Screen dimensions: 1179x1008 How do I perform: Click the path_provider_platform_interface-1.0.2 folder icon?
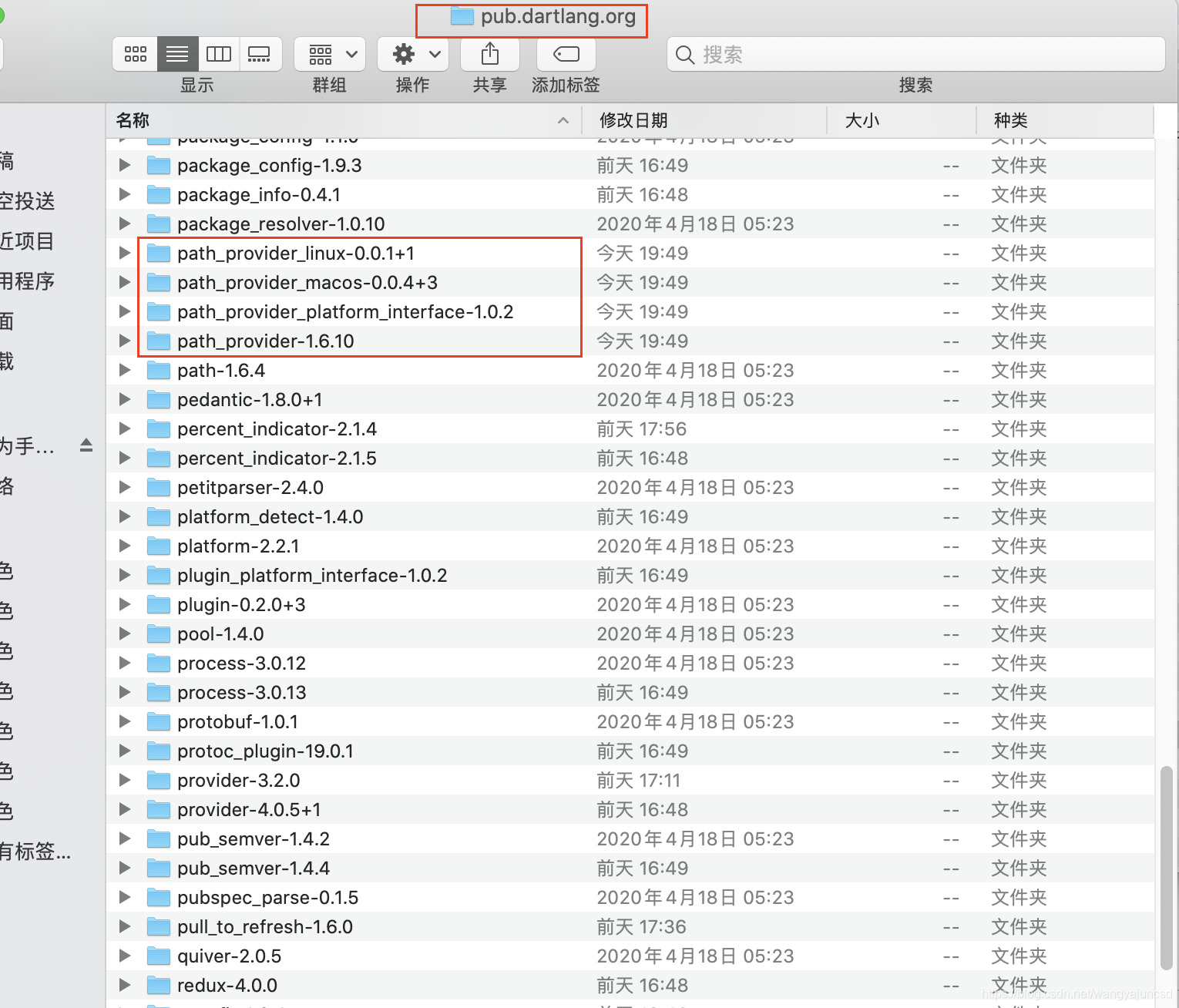point(159,311)
